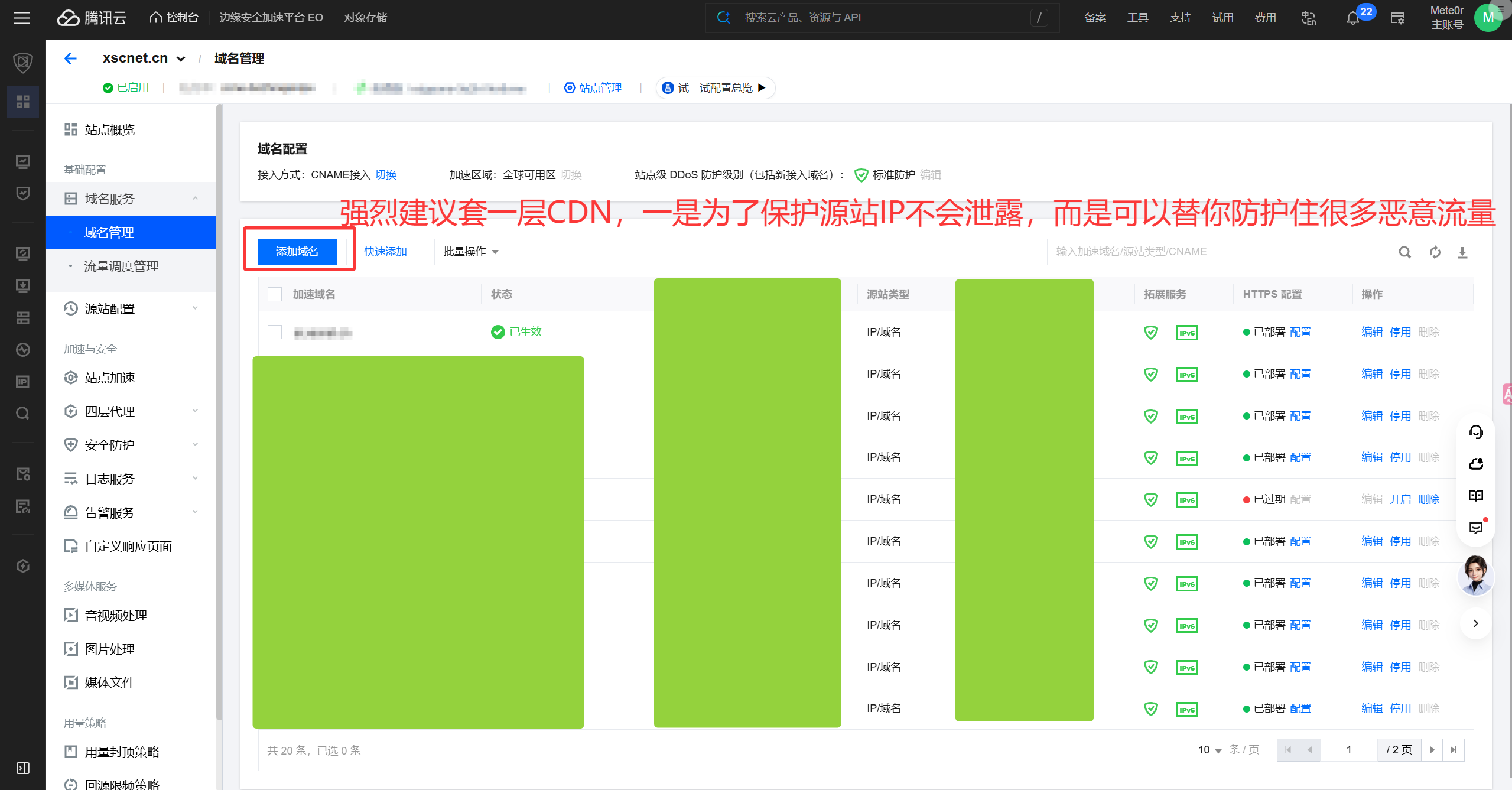The image size is (1512, 790).
Task: Click the 试一试配置总览 button
Action: [x=716, y=88]
